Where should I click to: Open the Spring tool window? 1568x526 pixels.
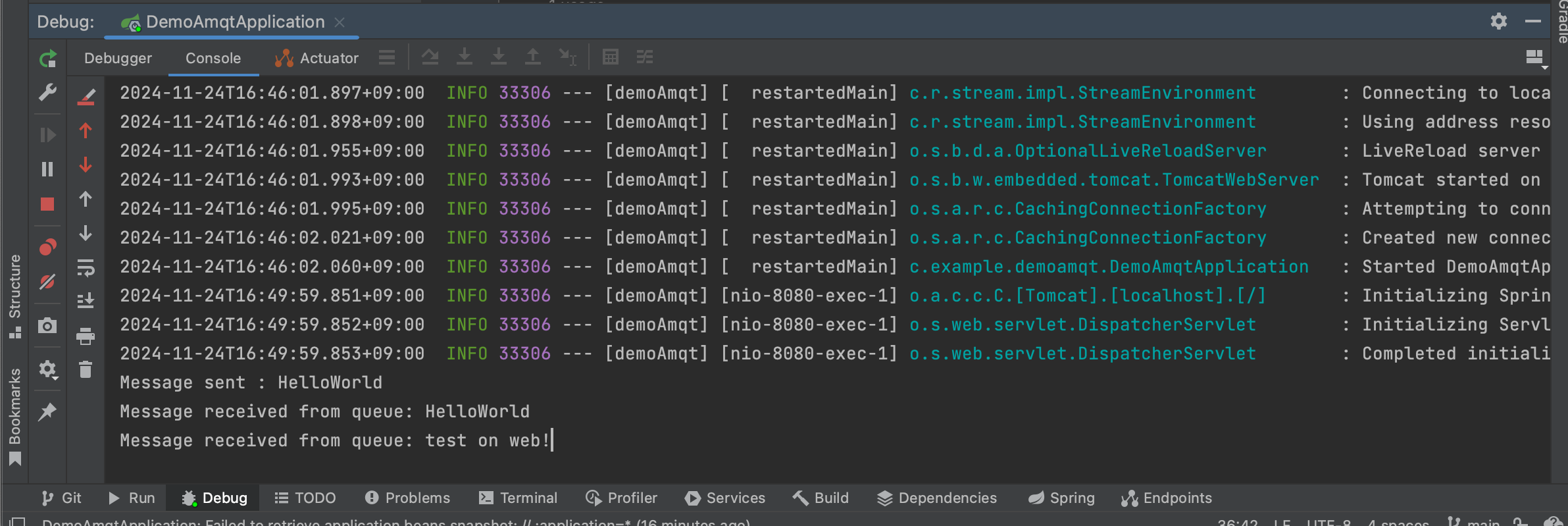click(1062, 498)
